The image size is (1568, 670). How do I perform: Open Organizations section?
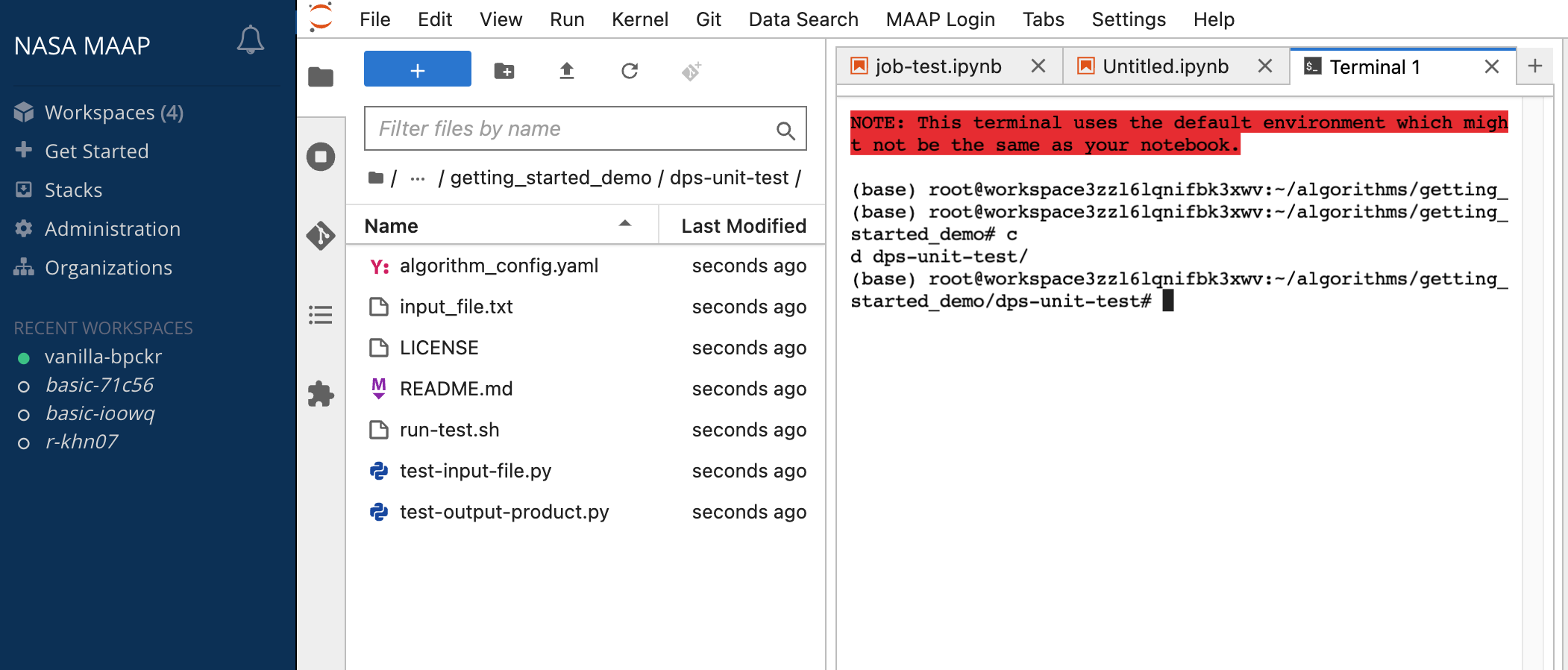(x=108, y=268)
